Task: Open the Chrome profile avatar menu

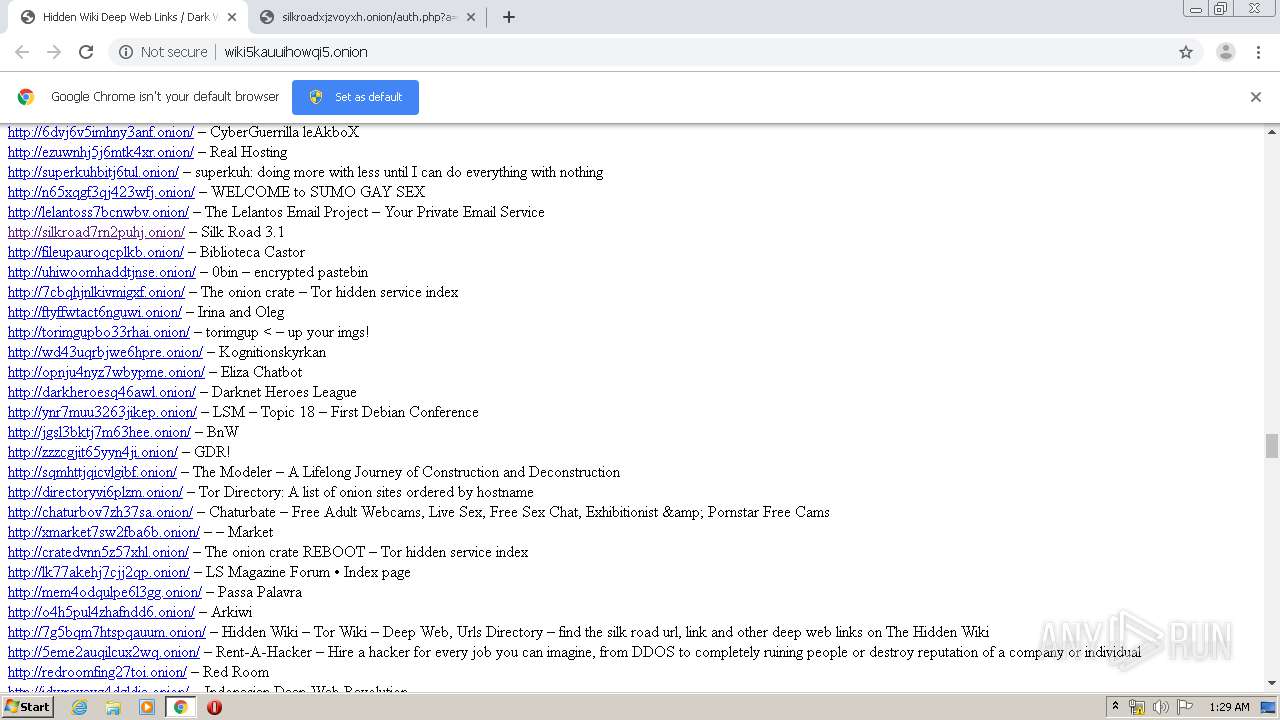Action: coord(1226,52)
